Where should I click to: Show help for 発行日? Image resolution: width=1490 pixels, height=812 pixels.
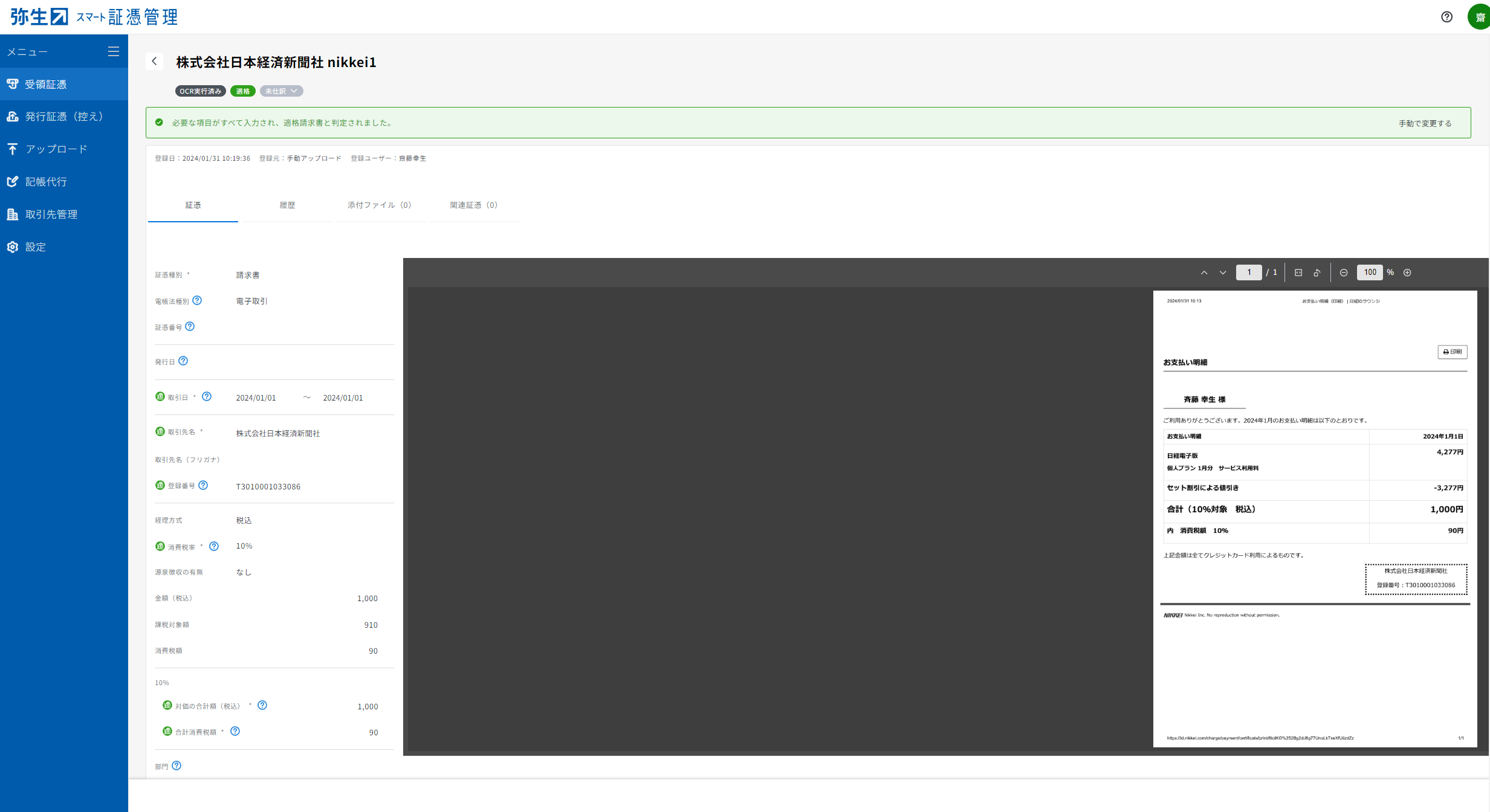click(x=183, y=361)
